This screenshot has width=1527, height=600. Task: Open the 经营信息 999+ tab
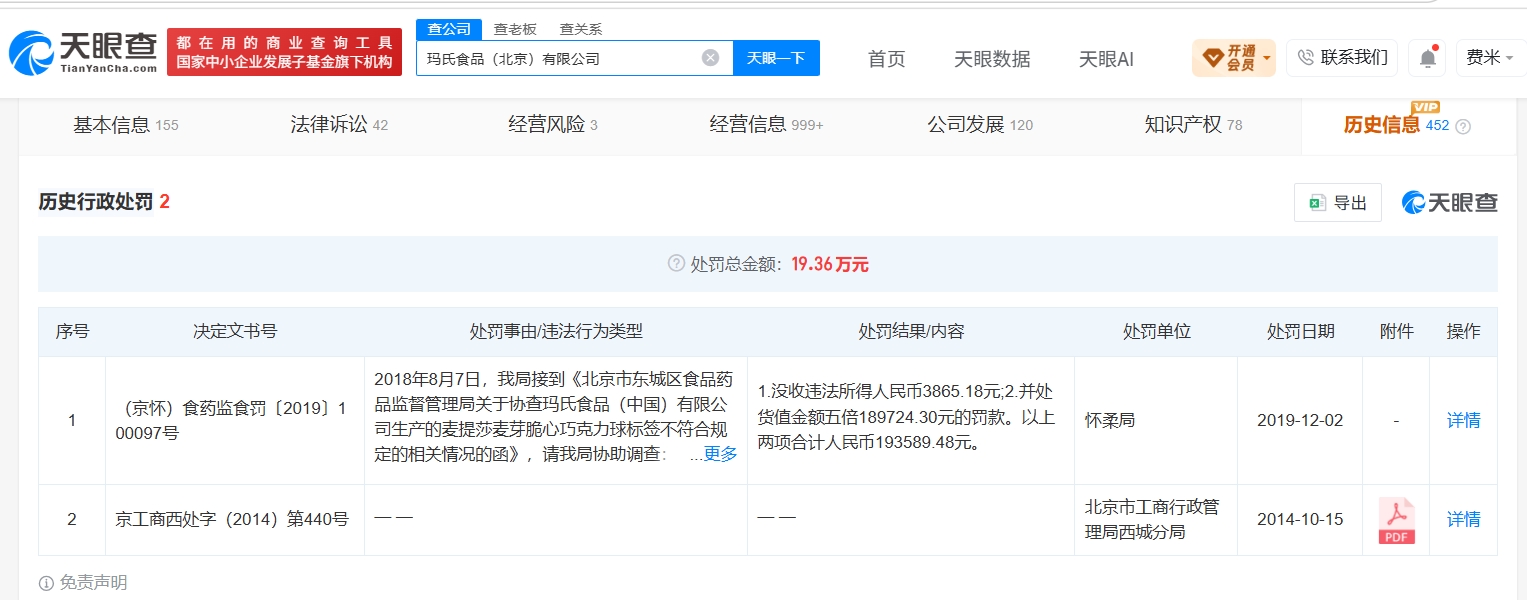point(767,125)
